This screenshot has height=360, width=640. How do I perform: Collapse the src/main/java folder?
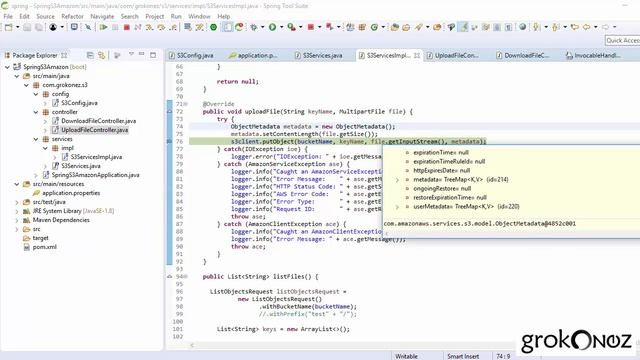(17, 76)
